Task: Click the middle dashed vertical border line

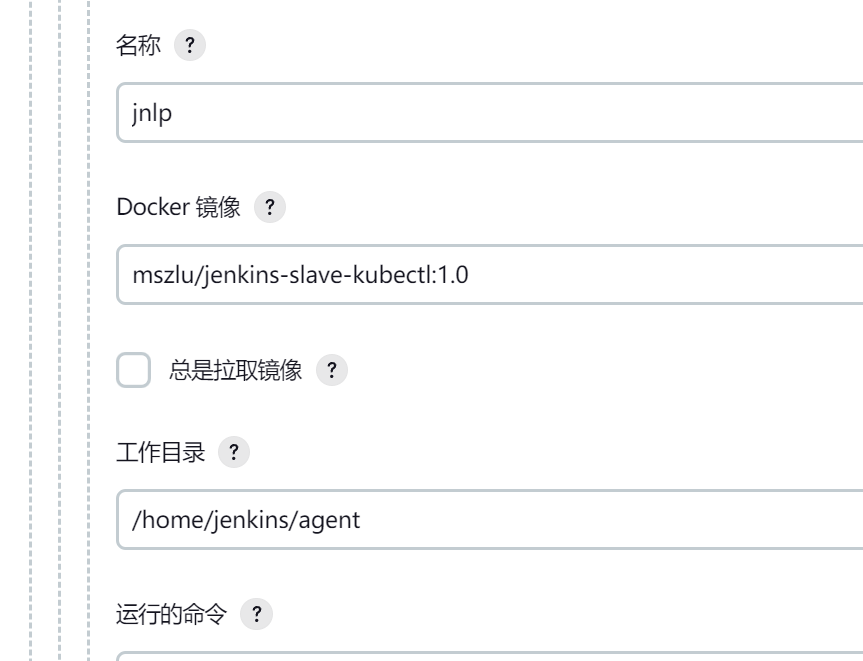Action: coord(59,330)
